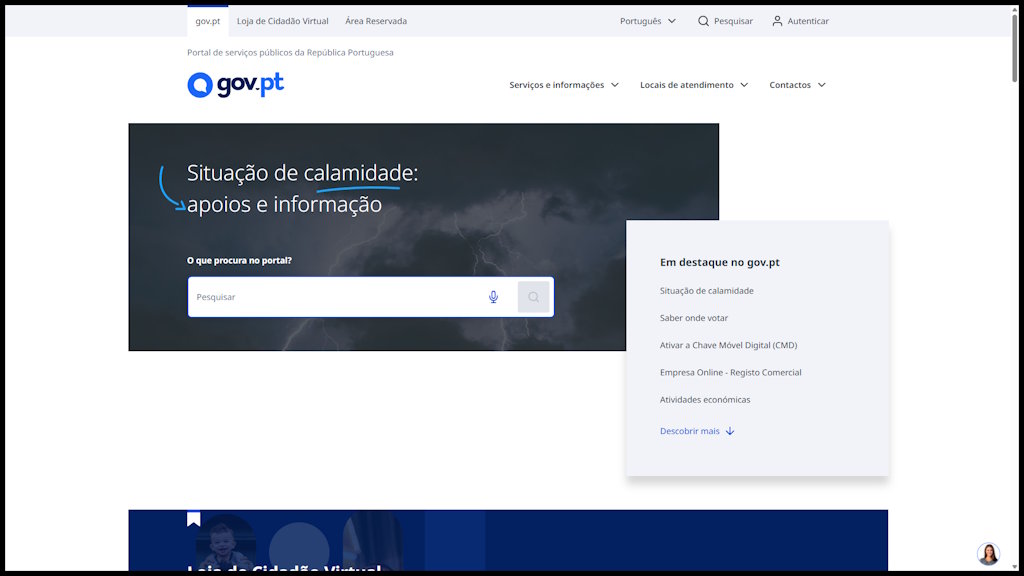Click the Autenticar user profile icon
The height and width of the screenshot is (576, 1024).
777,21
